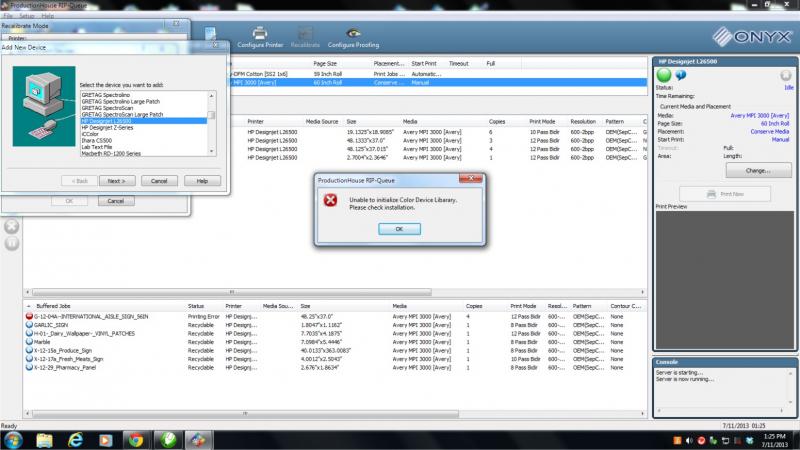This screenshot has height=450, width=800.
Task: Click the red icon of G-12-04A job
Action: tap(30, 316)
